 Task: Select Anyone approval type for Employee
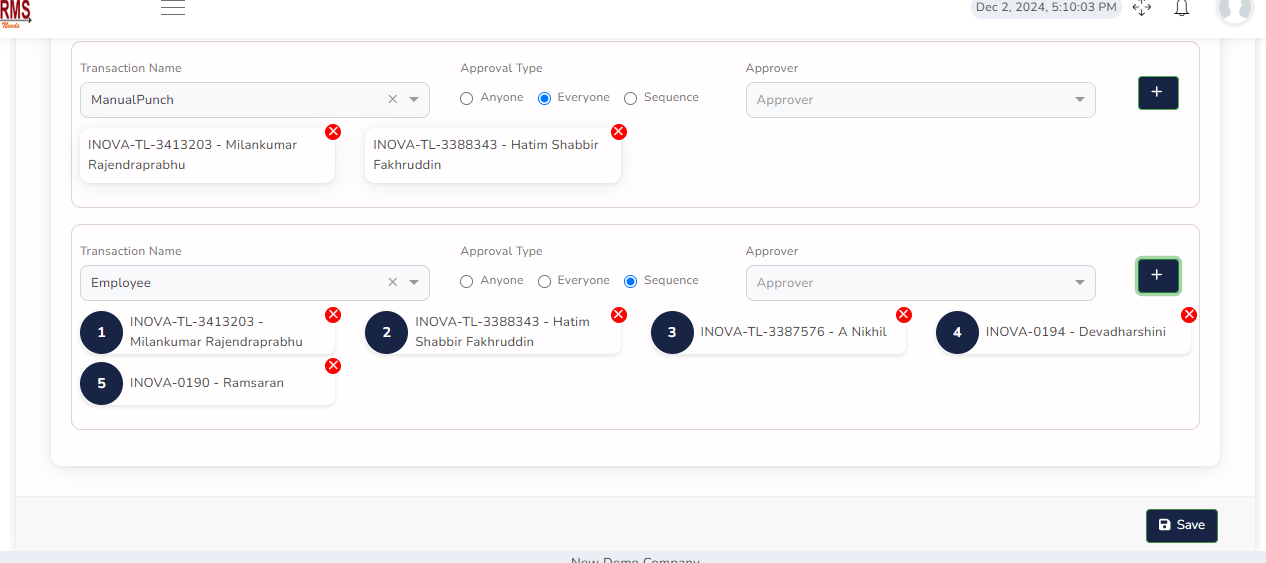467,281
